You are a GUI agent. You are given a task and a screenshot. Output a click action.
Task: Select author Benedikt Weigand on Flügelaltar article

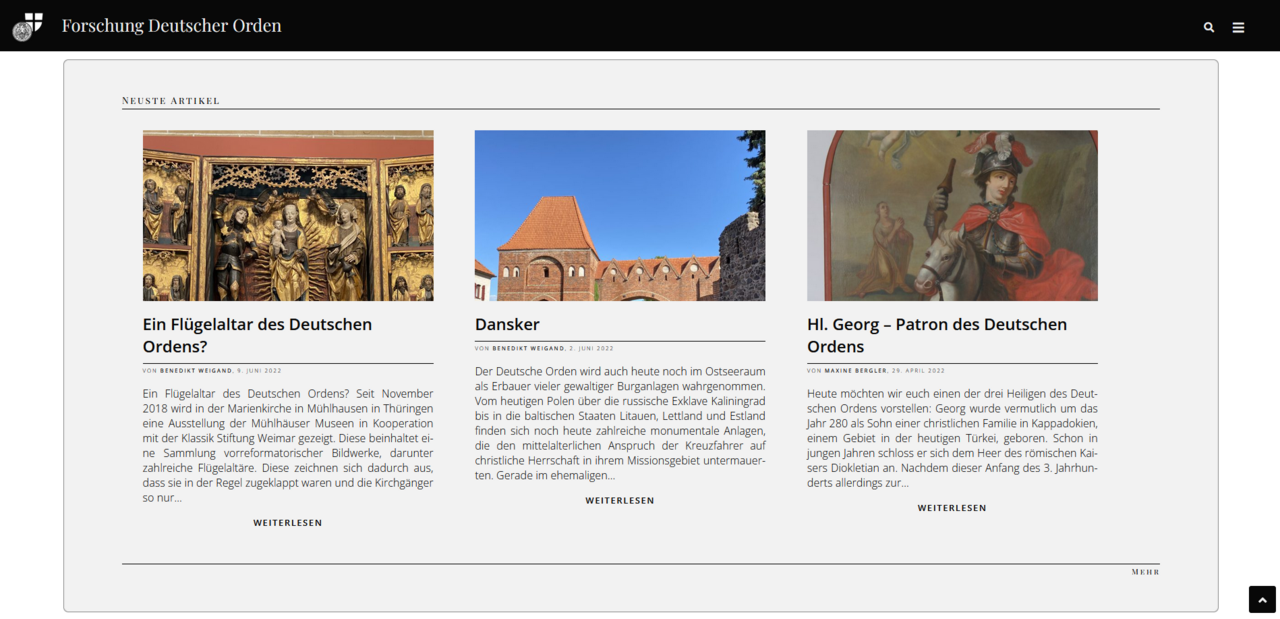(x=196, y=371)
